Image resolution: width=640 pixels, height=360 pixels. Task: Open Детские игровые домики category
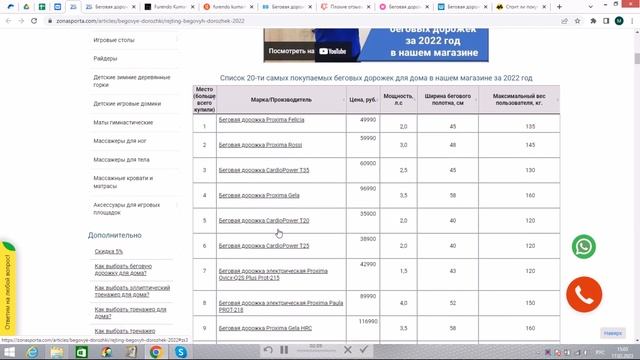(127, 104)
